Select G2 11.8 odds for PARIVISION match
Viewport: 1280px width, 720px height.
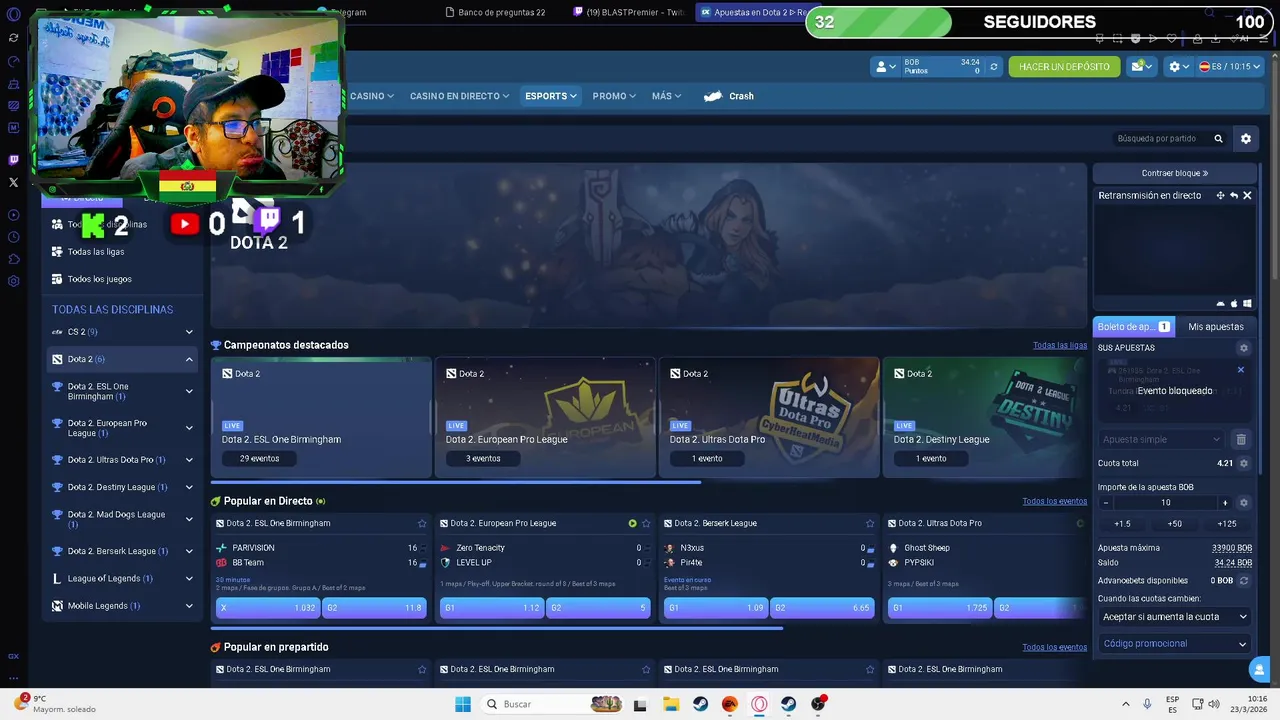pyautogui.click(x=374, y=607)
